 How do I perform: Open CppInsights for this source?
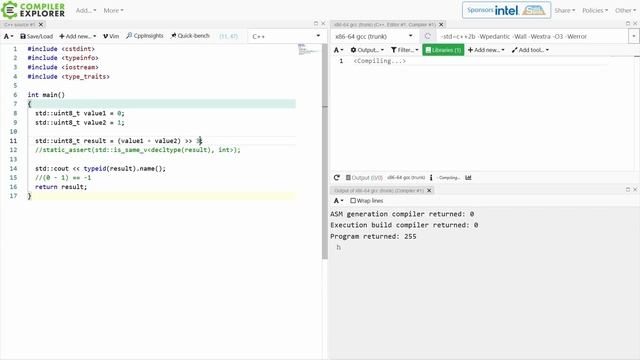(144, 36)
